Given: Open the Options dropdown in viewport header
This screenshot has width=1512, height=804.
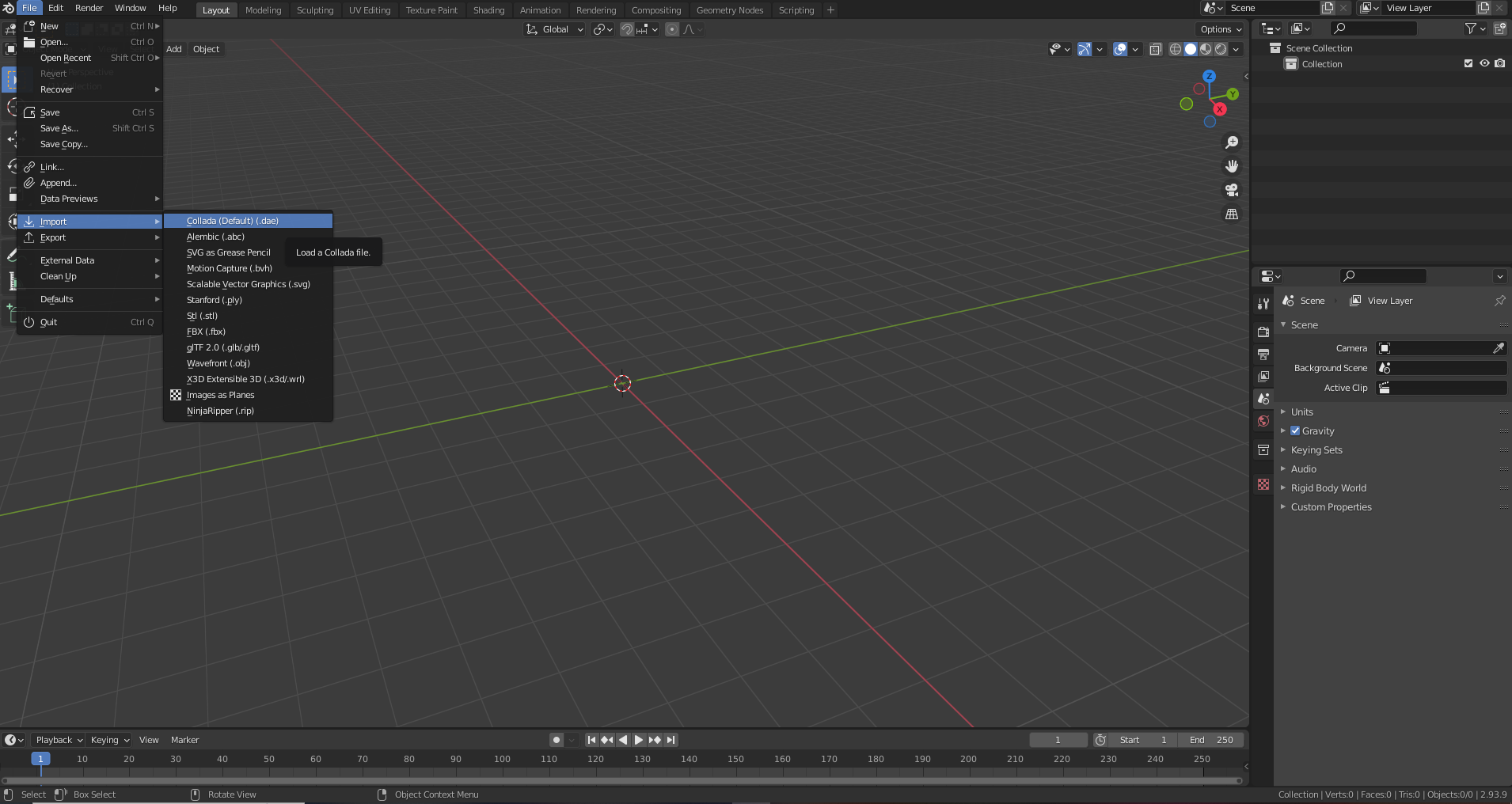Looking at the screenshot, I should [1221, 29].
